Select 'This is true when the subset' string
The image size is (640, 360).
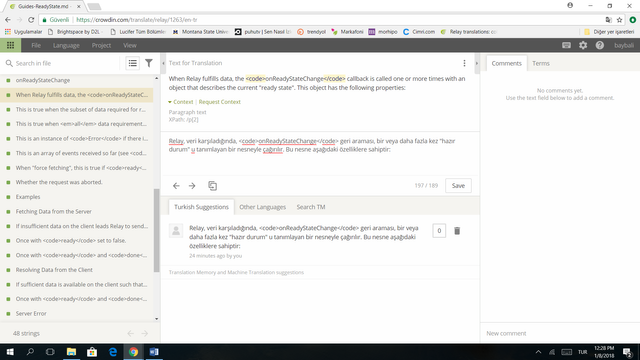(77, 109)
